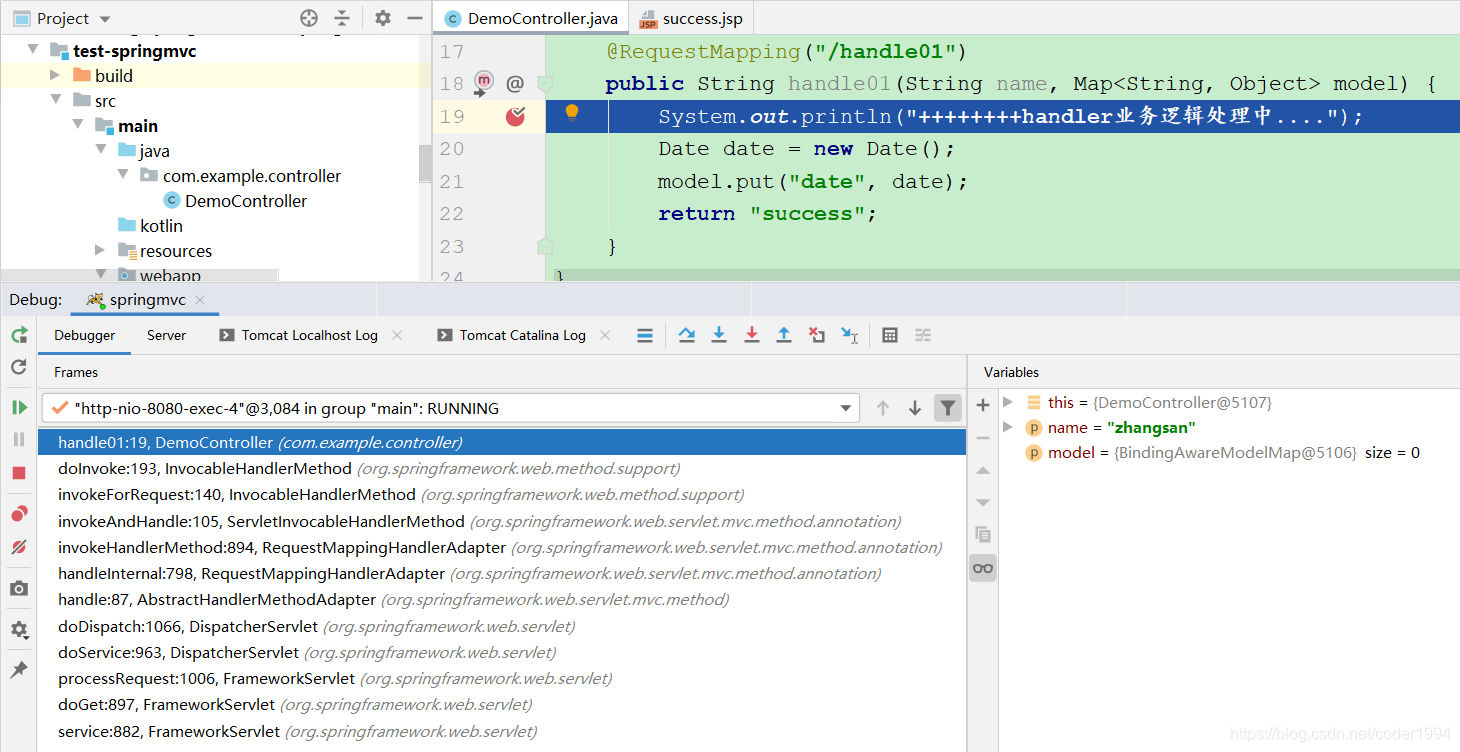Hide the Project panel with minimize icon
Image resolution: width=1460 pixels, height=752 pixels.
coord(415,18)
